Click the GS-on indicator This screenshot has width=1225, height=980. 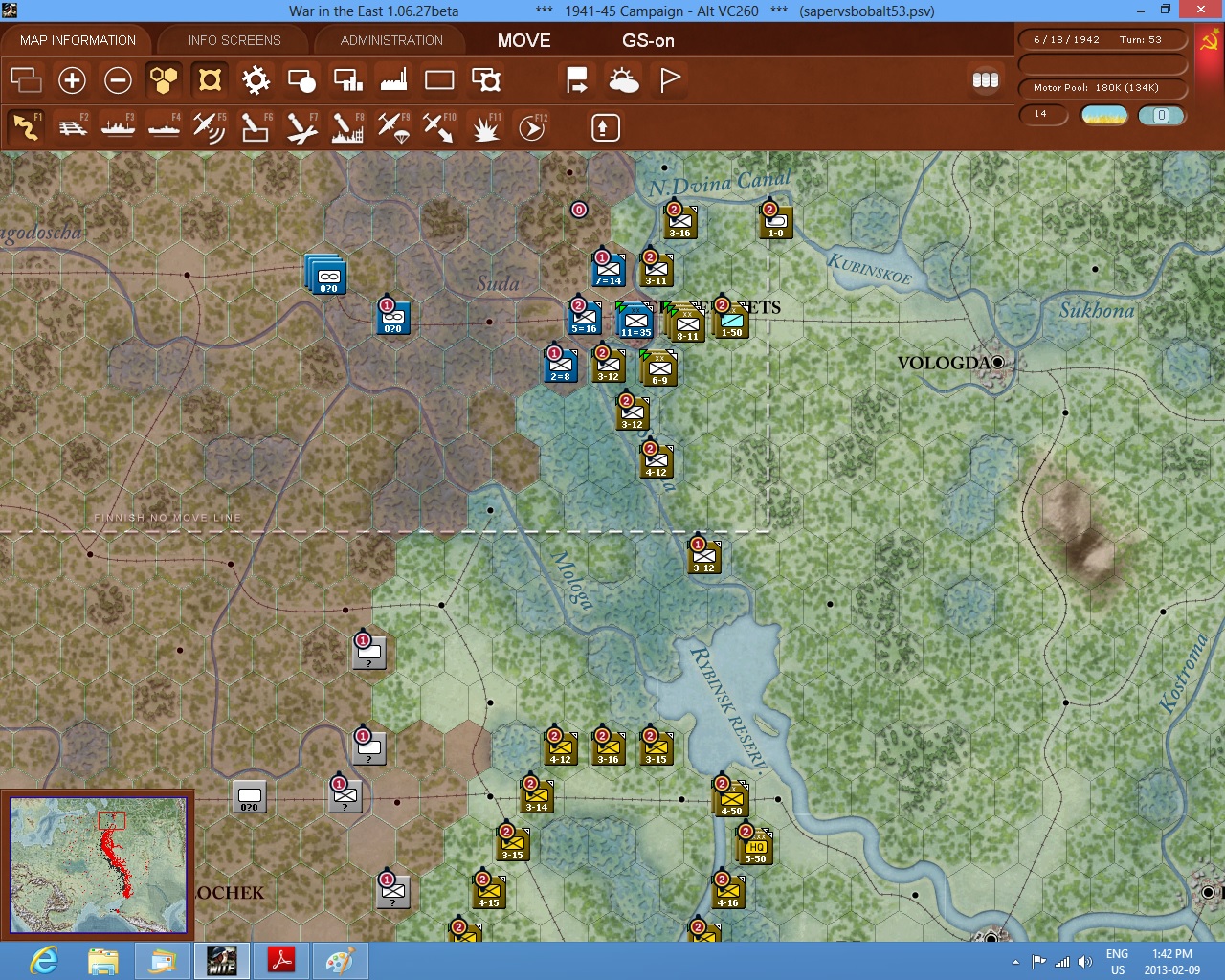(648, 40)
